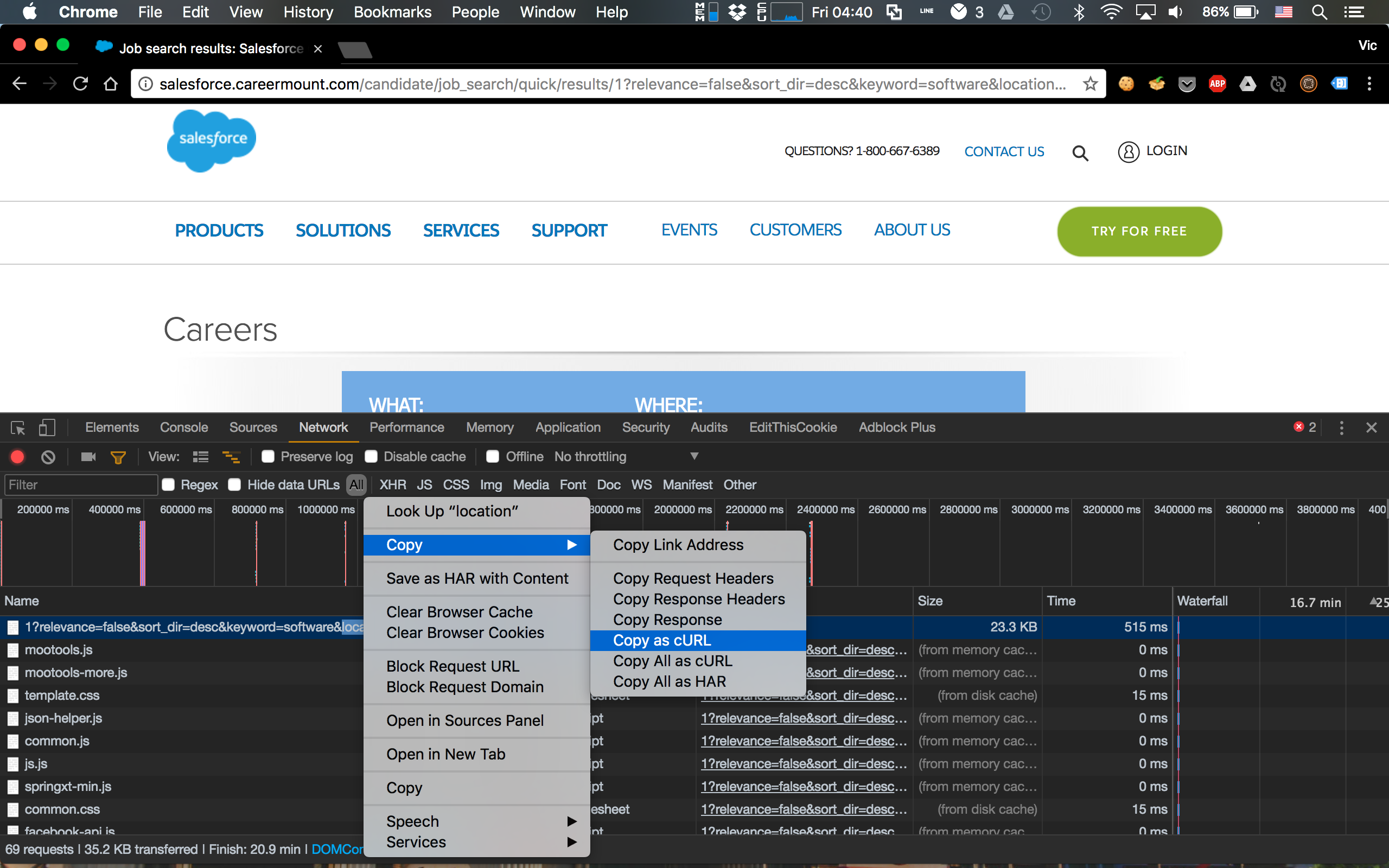Expand the Services submenu
Viewport: 1389px width, 868px height.
coord(476,842)
